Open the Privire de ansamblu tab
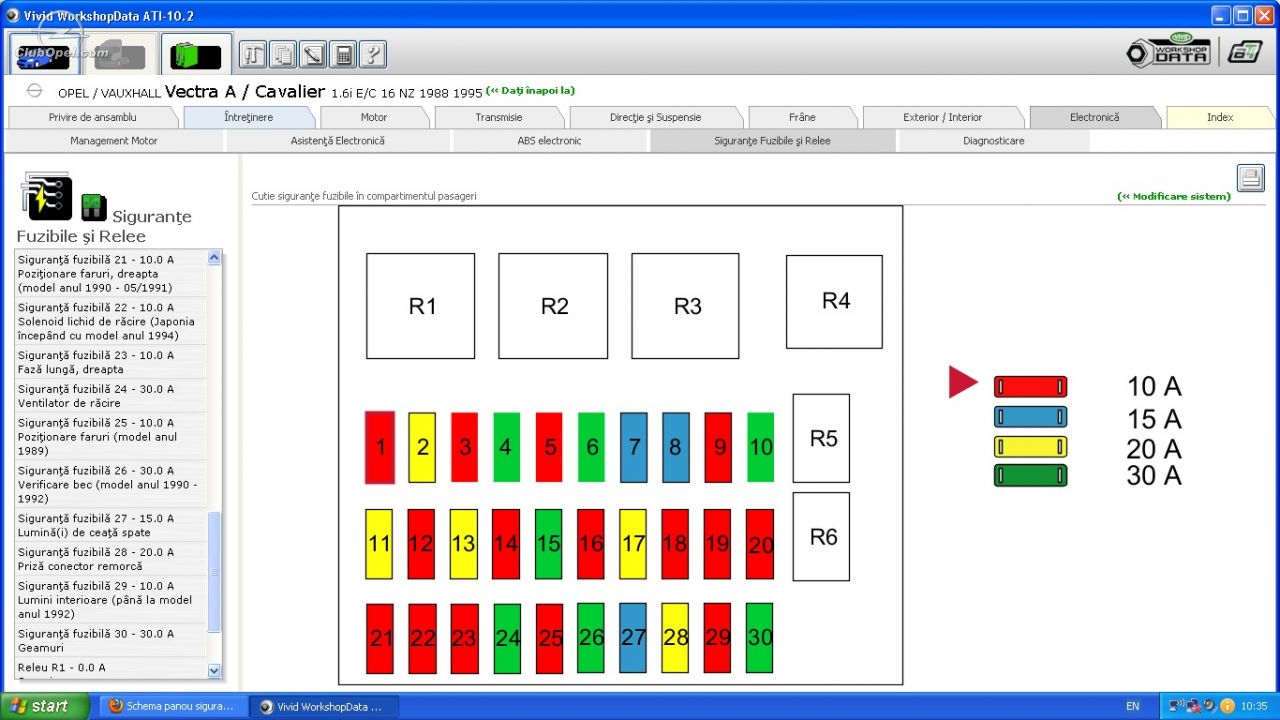The height and width of the screenshot is (720, 1280). tap(93, 117)
